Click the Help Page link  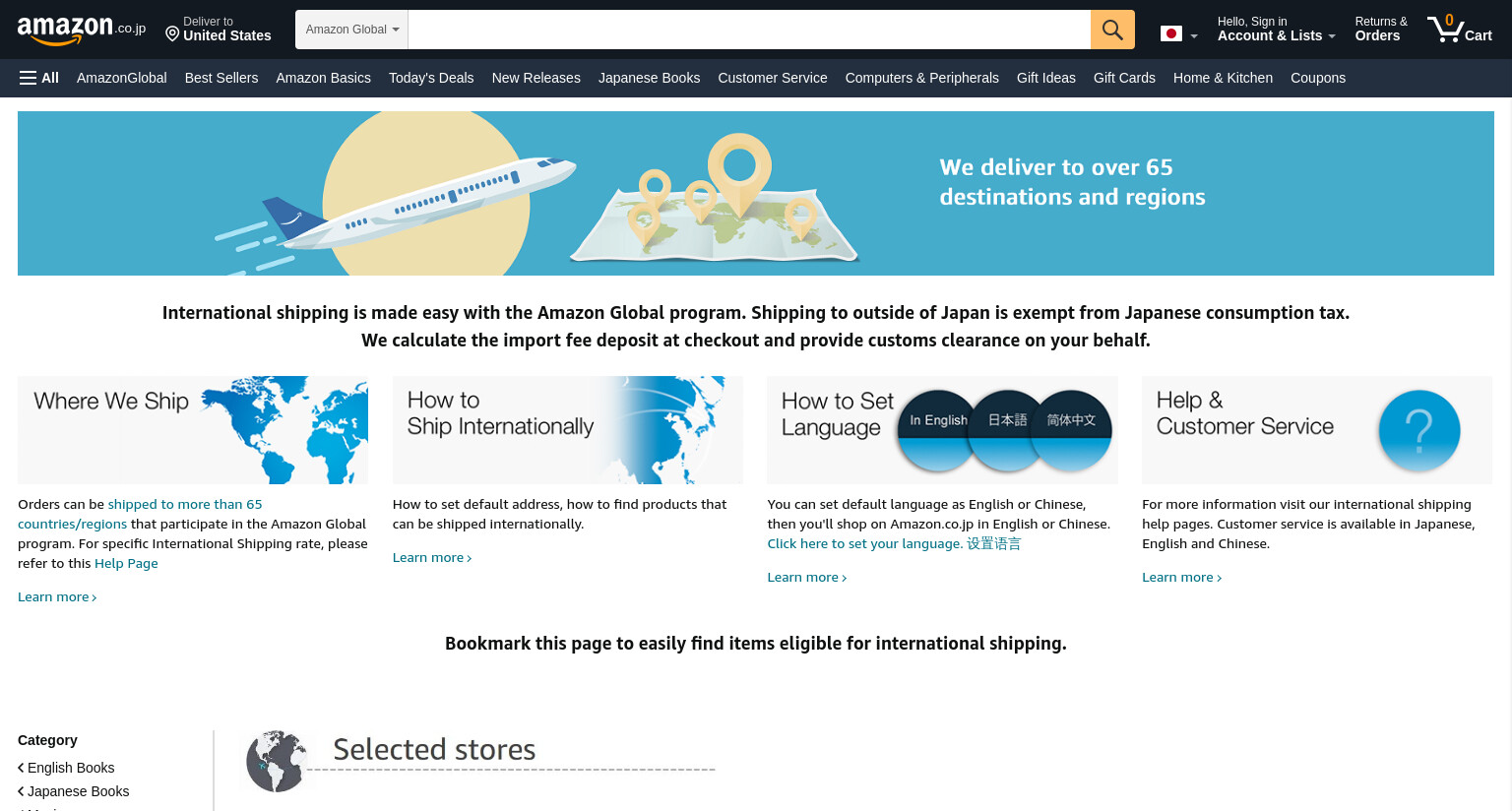pyautogui.click(x=126, y=563)
